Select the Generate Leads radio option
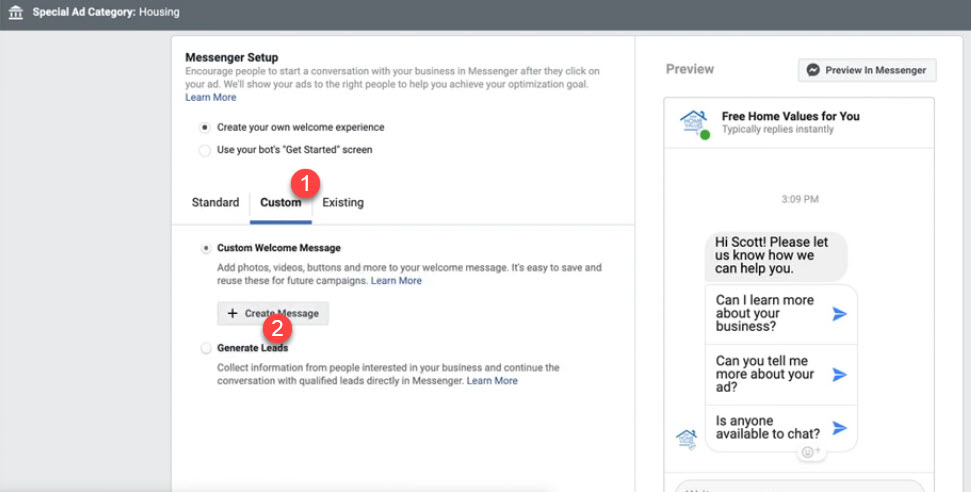Image resolution: width=971 pixels, height=492 pixels. tap(206, 348)
